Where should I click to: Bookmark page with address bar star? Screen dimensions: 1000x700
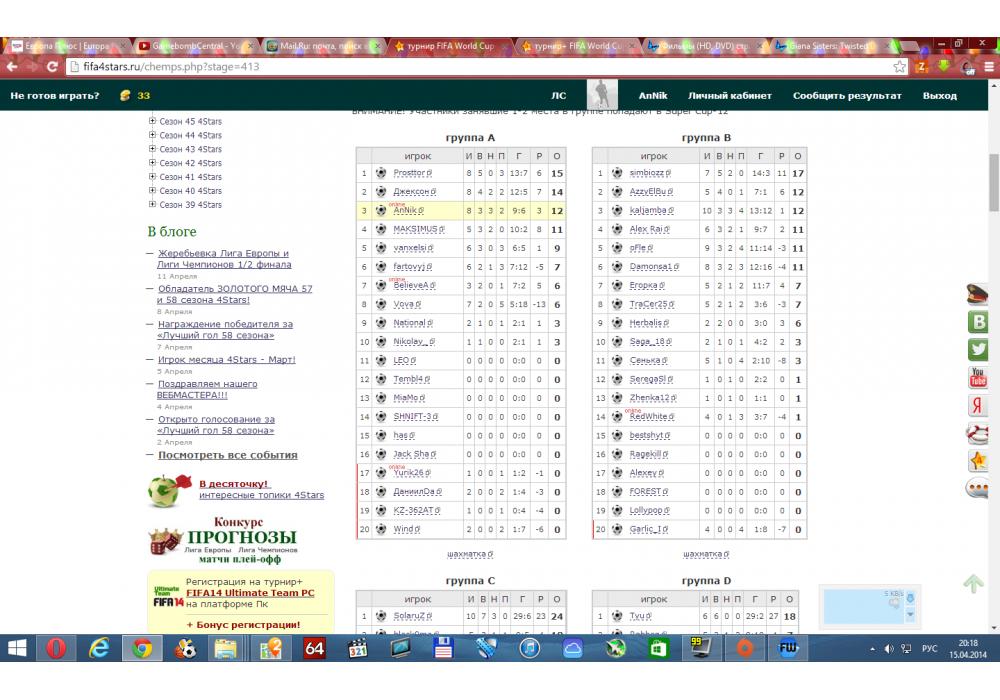(x=900, y=66)
